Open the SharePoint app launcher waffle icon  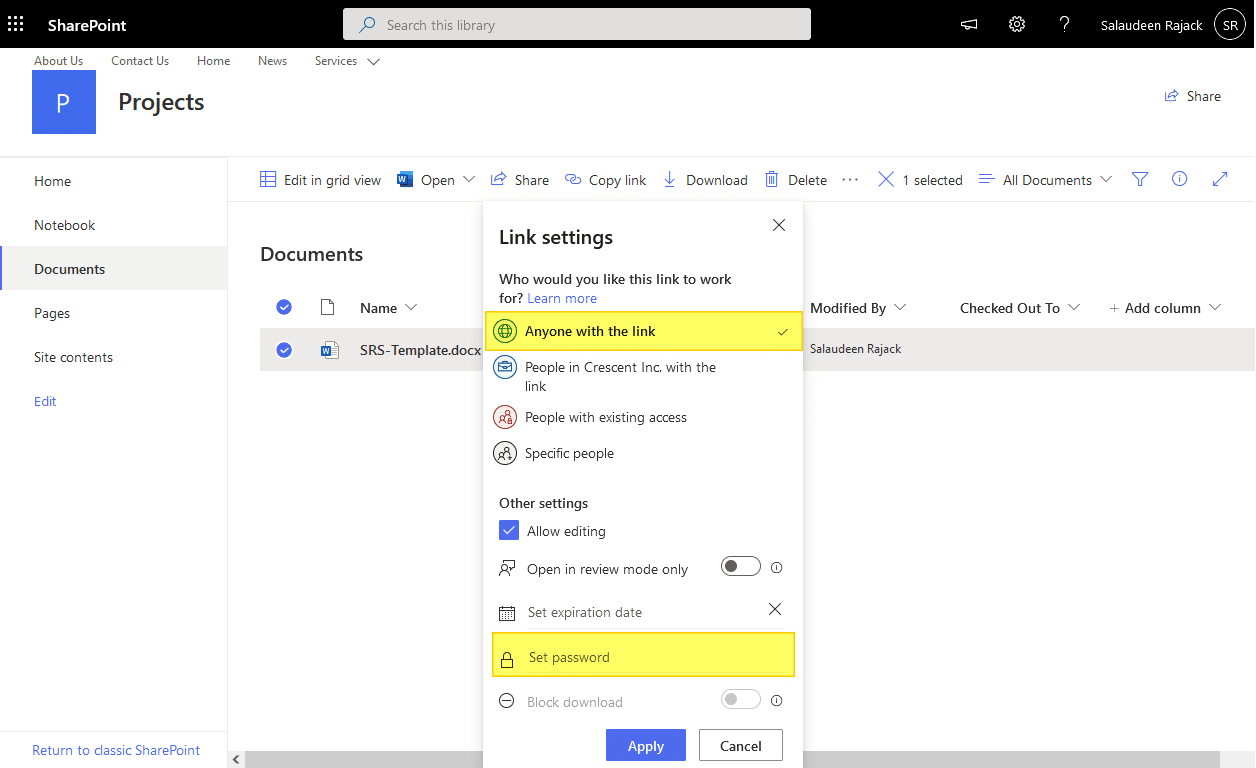point(15,23)
